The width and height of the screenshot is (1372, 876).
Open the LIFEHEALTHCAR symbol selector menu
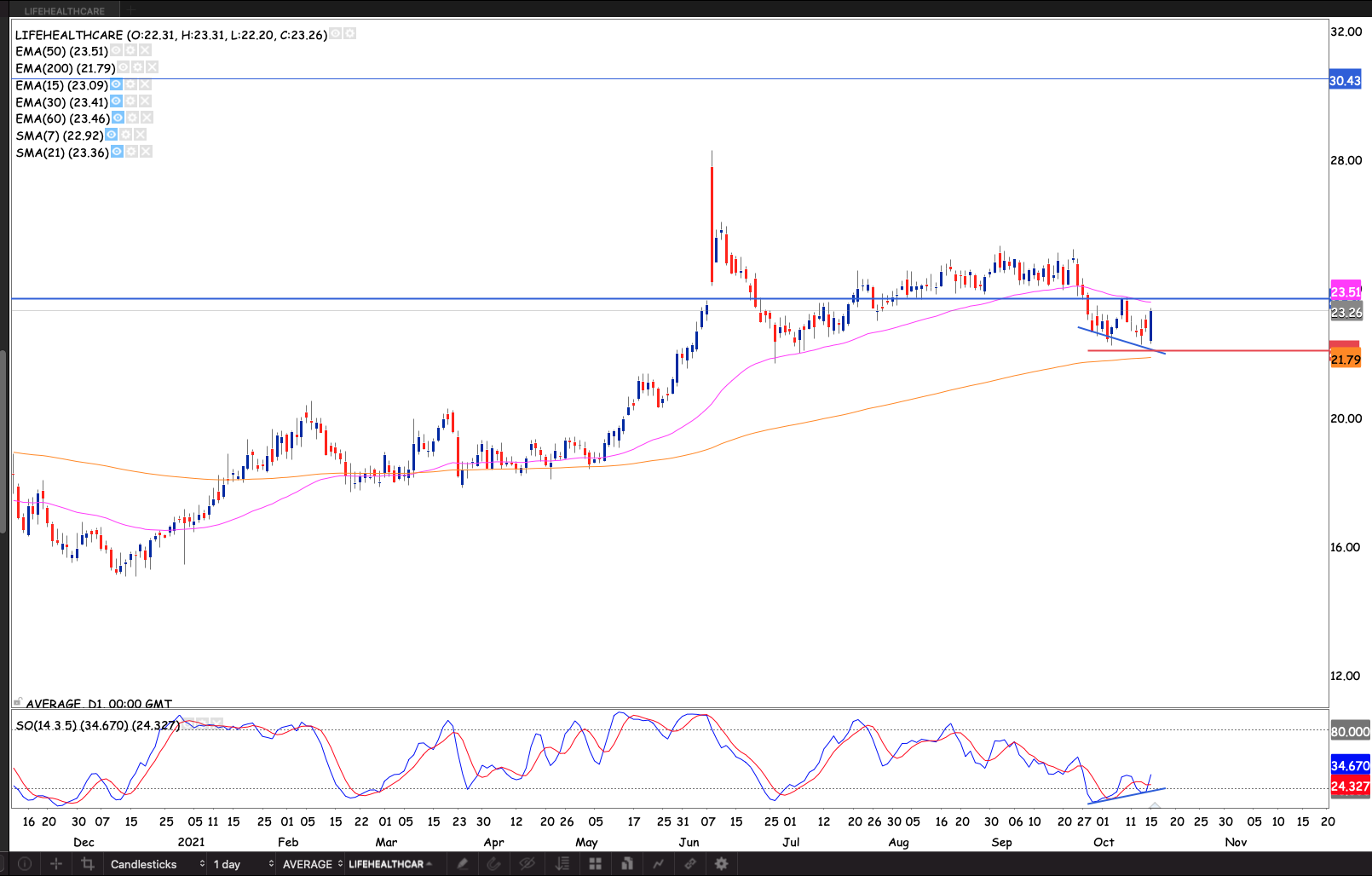390,863
